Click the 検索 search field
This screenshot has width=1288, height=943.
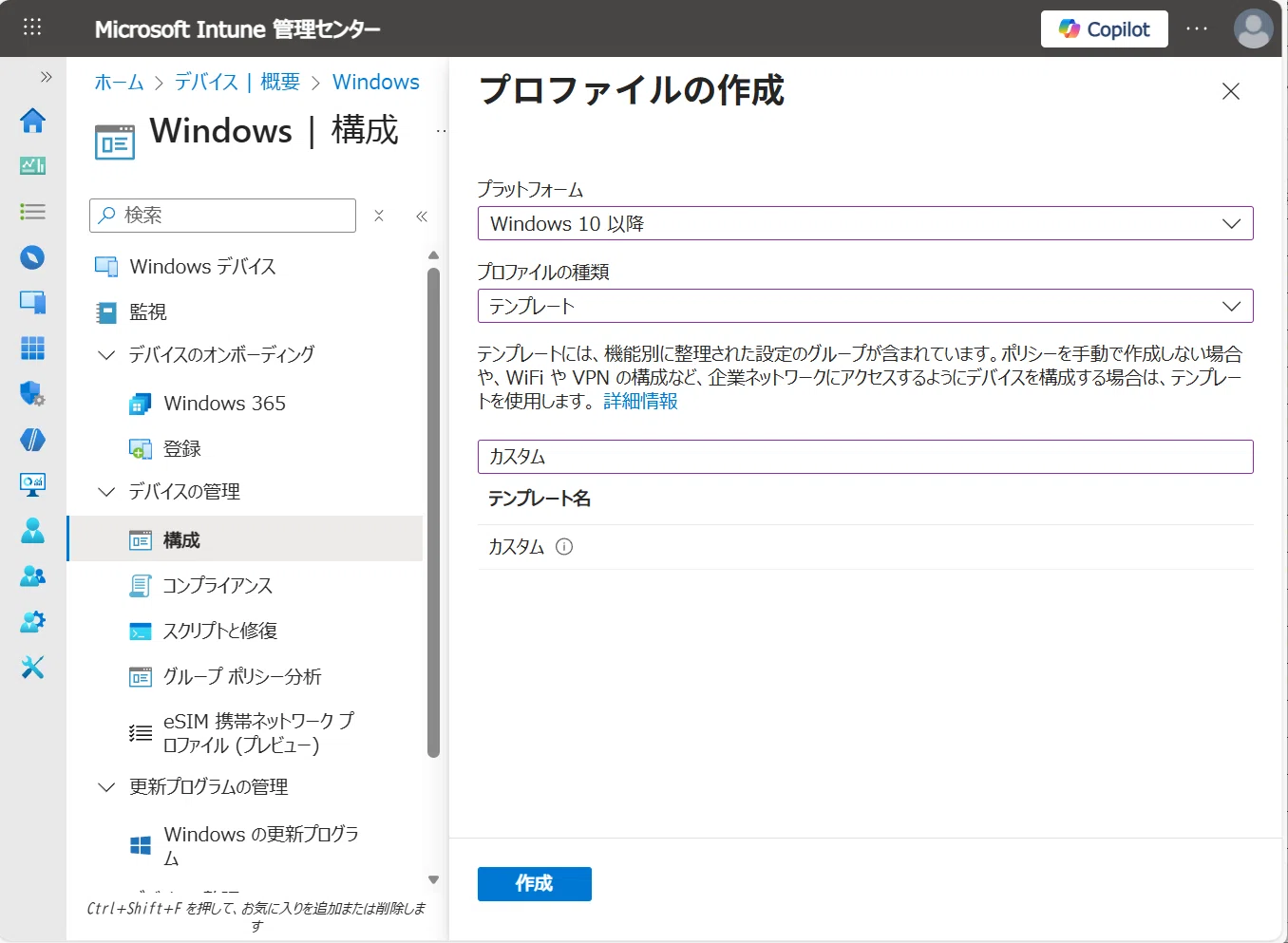point(222,216)
